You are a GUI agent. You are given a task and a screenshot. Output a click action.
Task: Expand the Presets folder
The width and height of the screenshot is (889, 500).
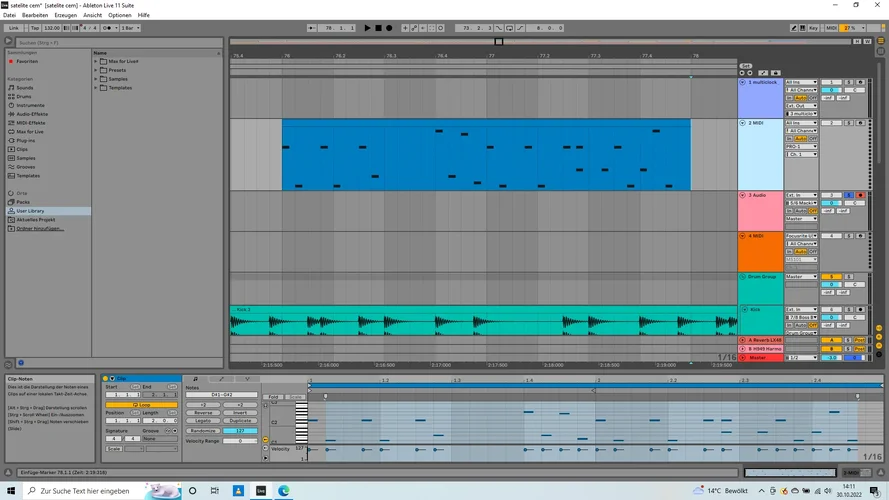(x=96, y=70)
